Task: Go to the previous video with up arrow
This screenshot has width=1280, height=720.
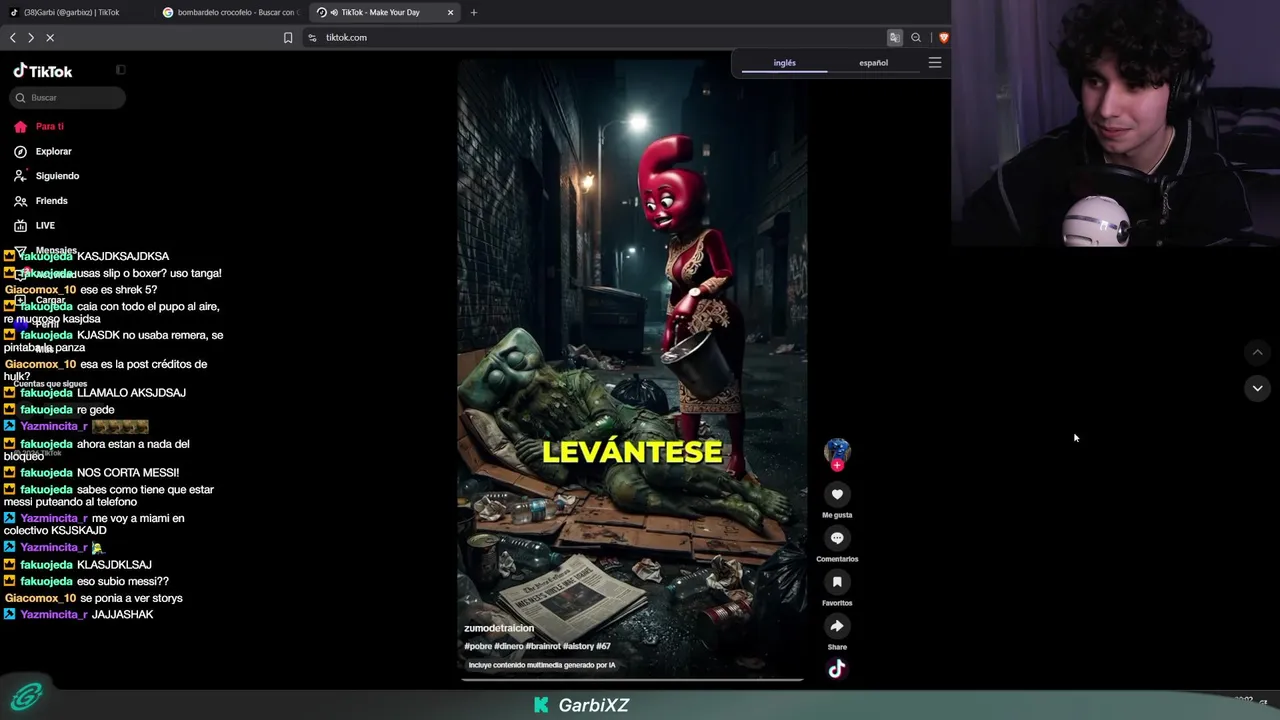Action: tap(1258, 352)
